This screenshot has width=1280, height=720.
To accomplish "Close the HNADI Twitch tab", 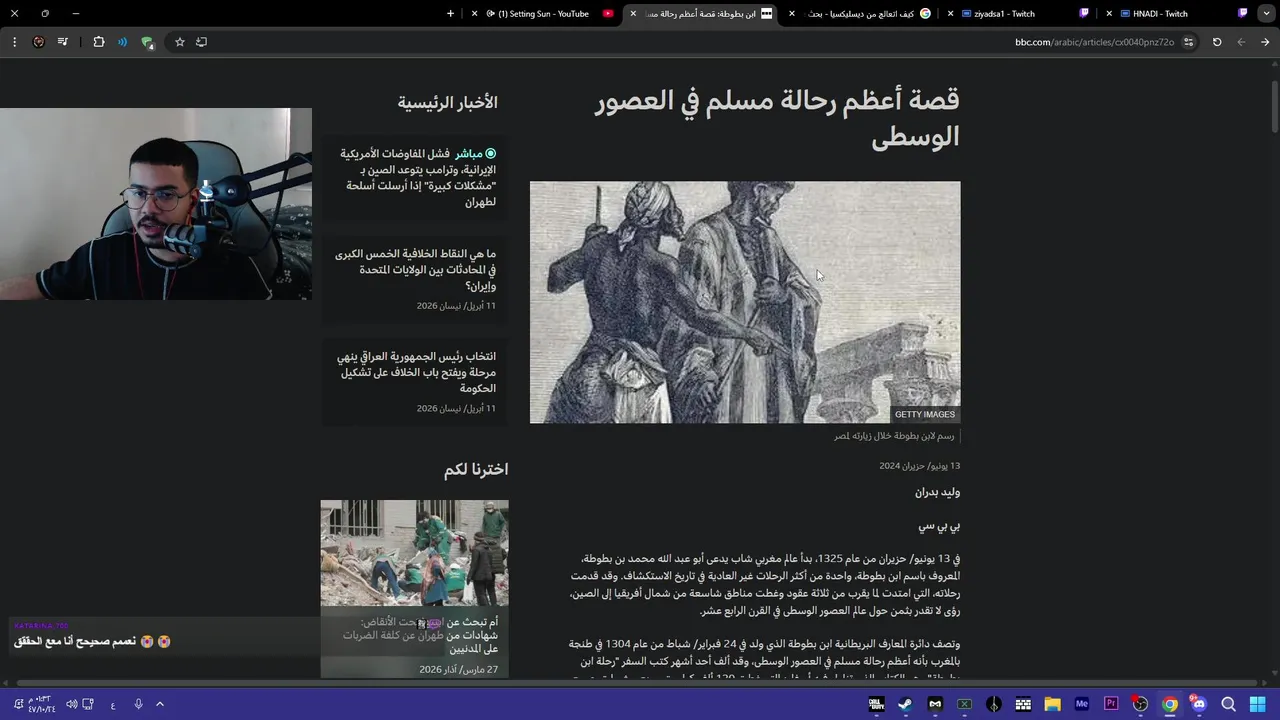I will click(x=1109, y=14).
